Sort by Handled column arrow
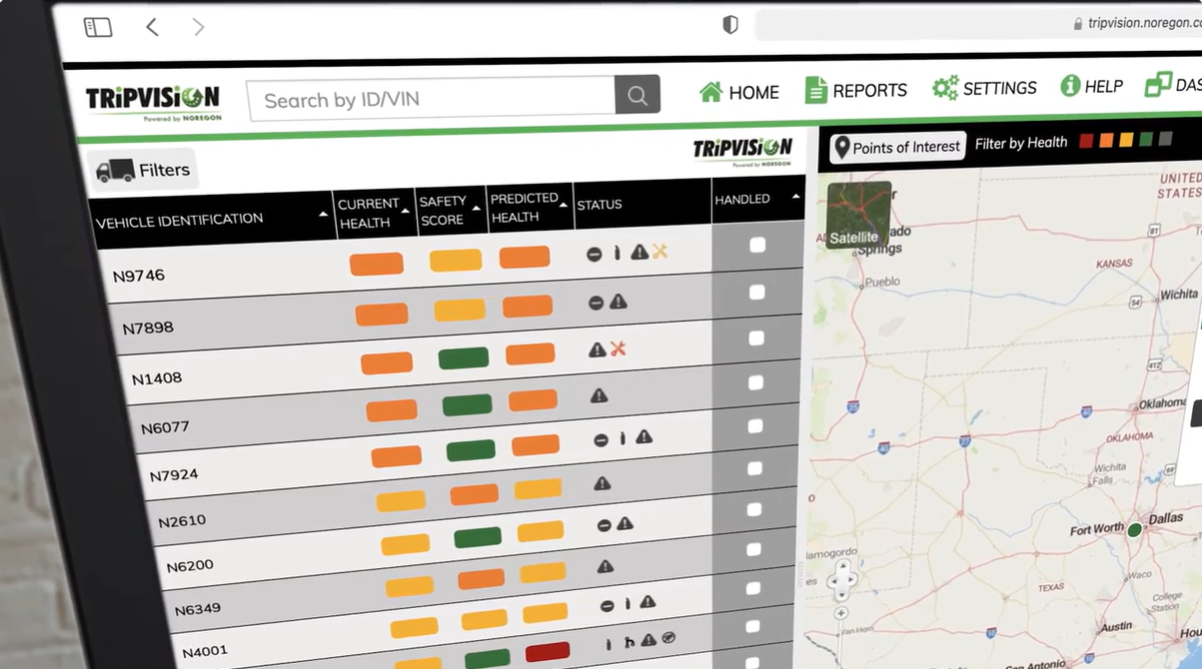Image resolution: width=1202 pixels, height=669 pixels. coord(796,197)
